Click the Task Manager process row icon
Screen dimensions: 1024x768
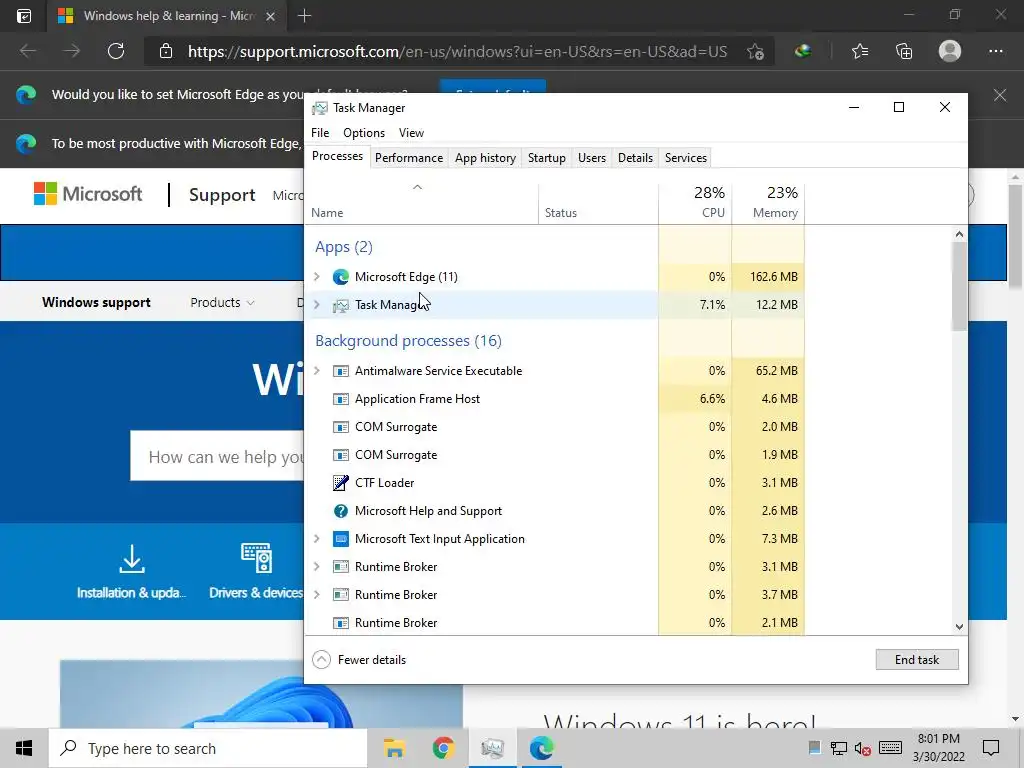340,305
